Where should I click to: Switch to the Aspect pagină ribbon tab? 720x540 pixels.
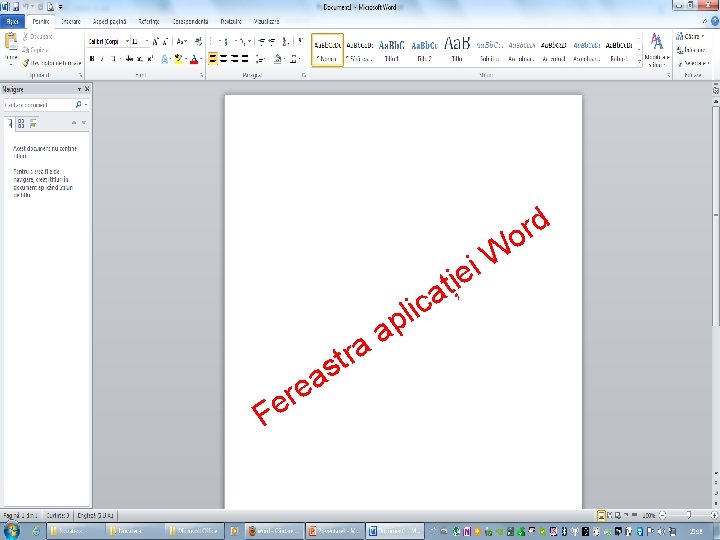coord(109,22)
